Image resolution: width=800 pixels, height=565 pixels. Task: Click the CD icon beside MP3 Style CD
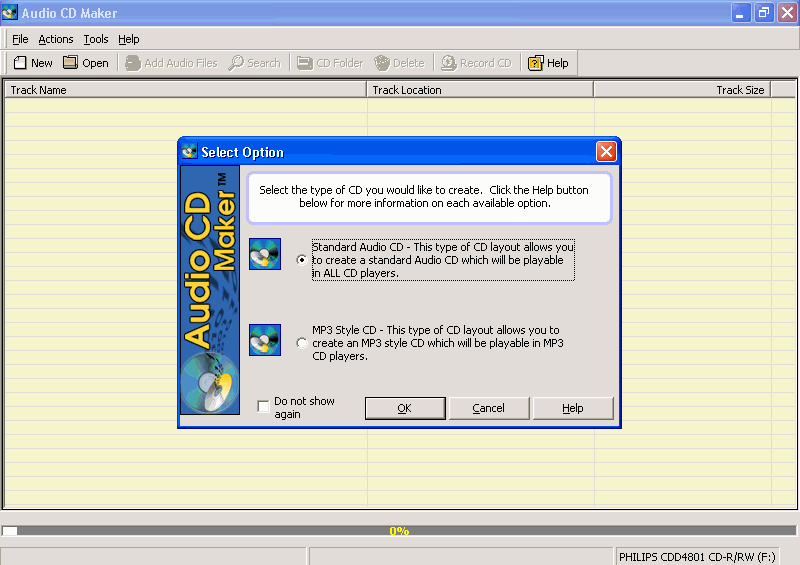pyautogui.click(x=265, y=340)
